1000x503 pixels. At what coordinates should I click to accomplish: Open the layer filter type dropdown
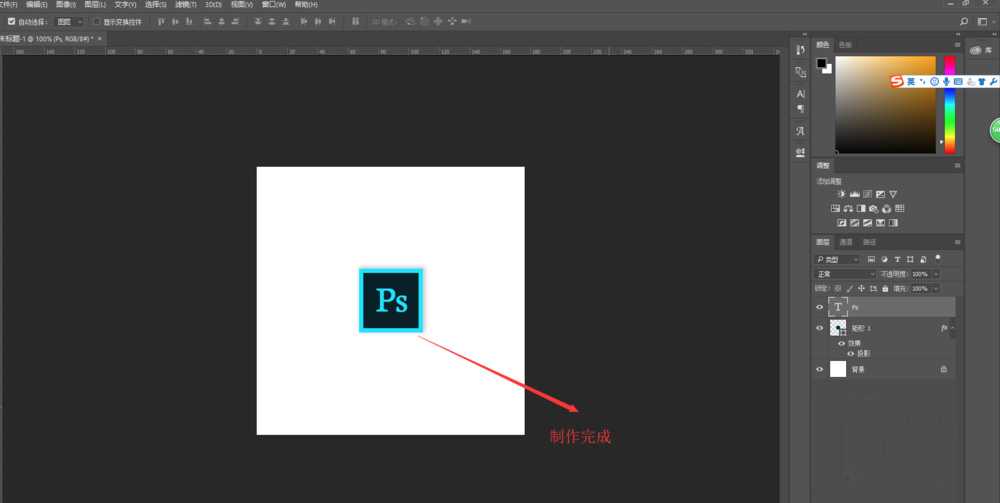[838, 259]
